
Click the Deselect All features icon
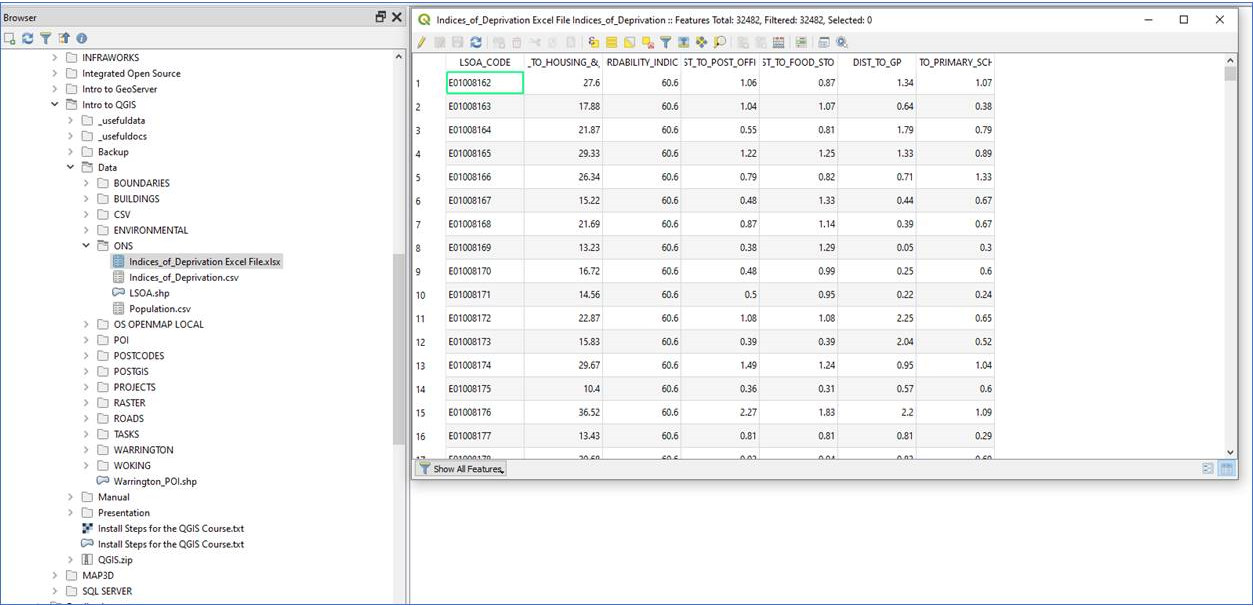click(647, 42)
